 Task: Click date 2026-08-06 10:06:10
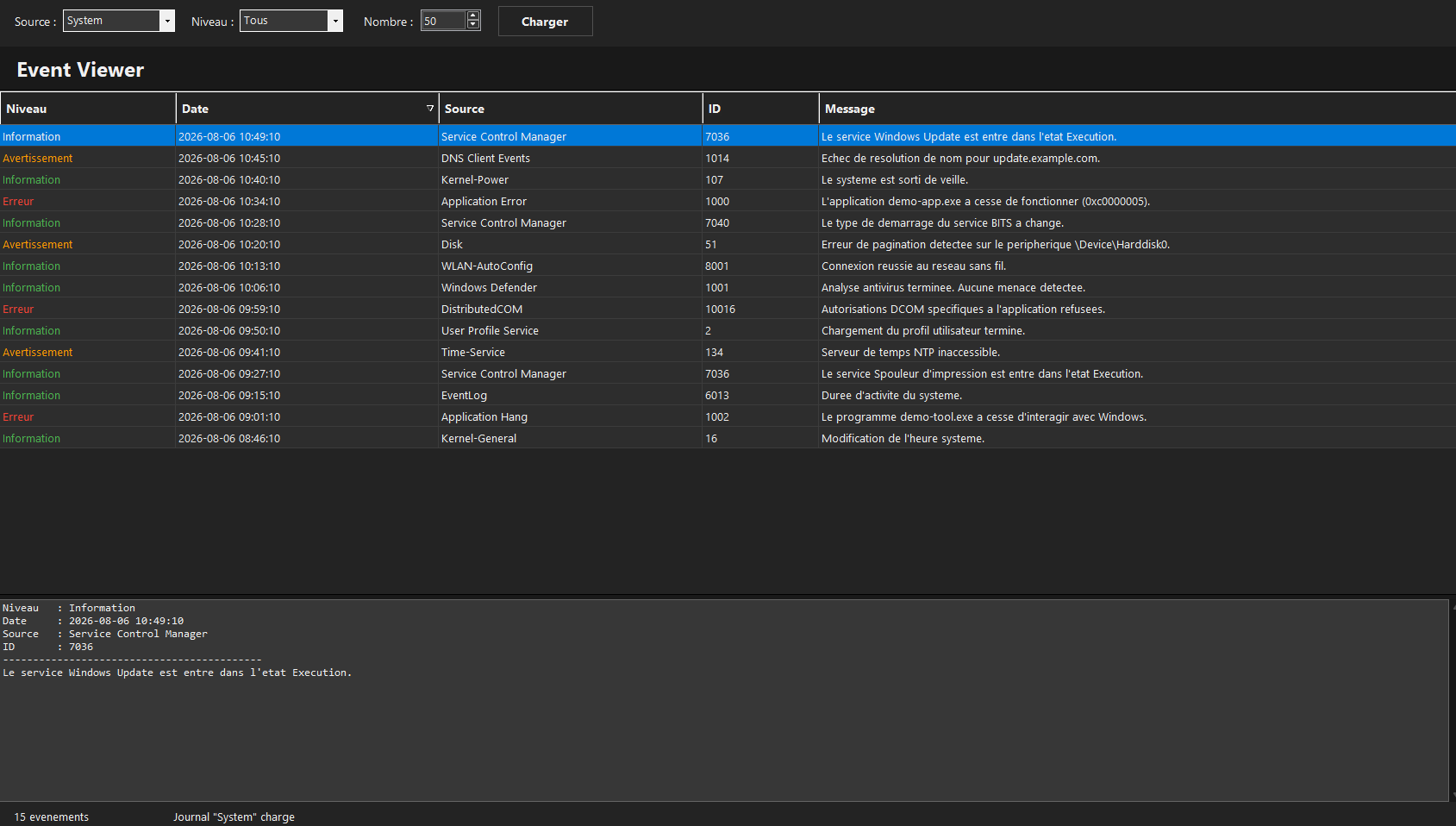pyautogui.click(x=229, y=287)
